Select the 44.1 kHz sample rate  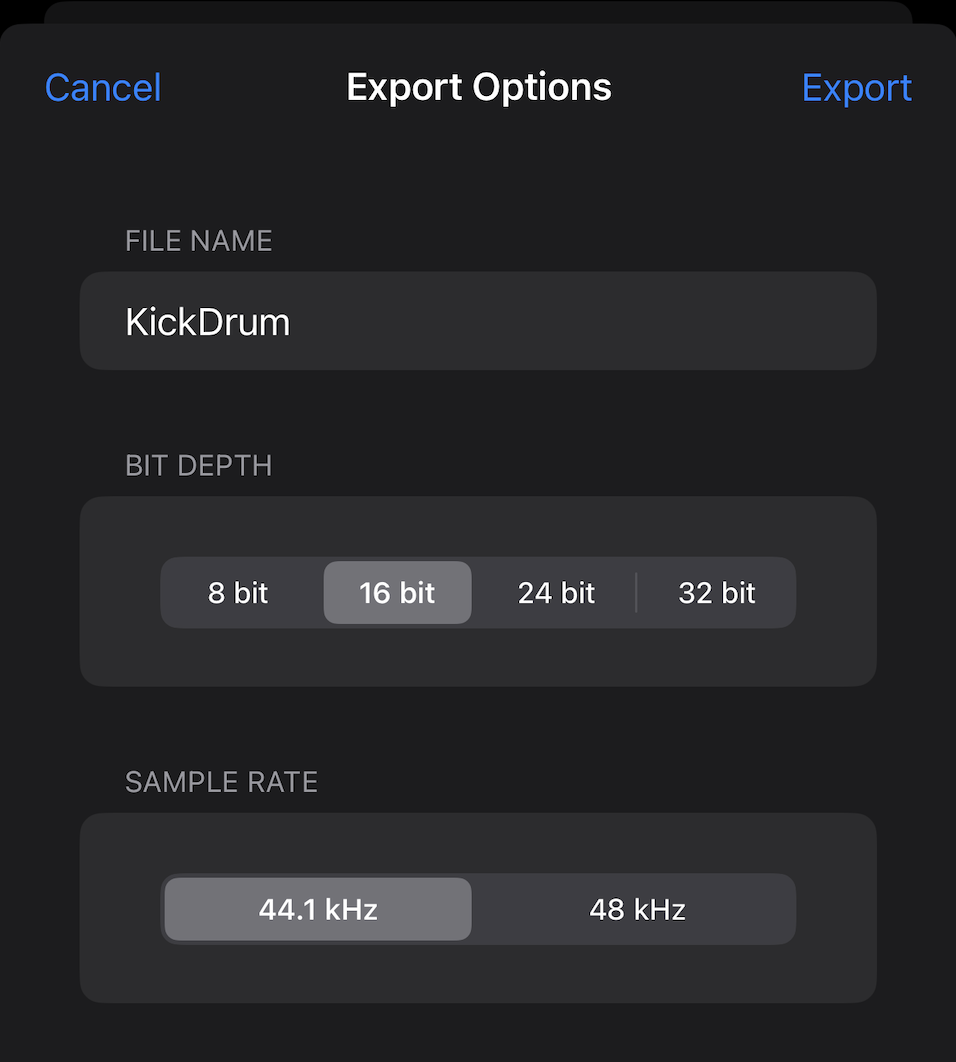318,909
